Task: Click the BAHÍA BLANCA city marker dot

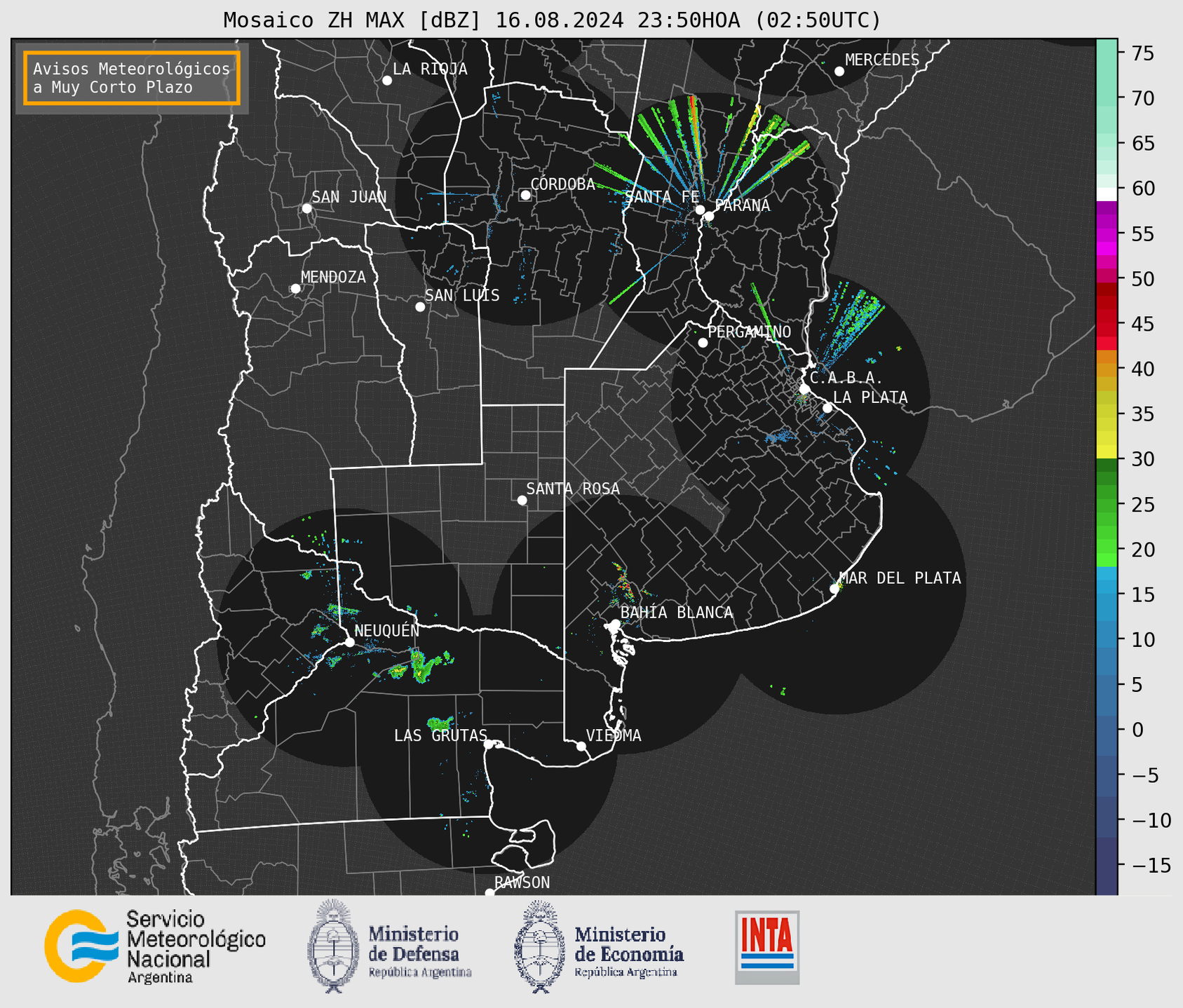Action: coord(615,624)
